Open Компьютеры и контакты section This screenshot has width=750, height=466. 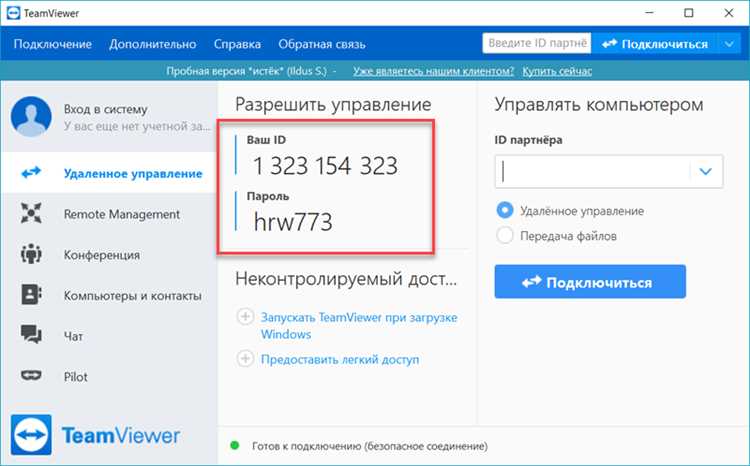click(110, 295)
